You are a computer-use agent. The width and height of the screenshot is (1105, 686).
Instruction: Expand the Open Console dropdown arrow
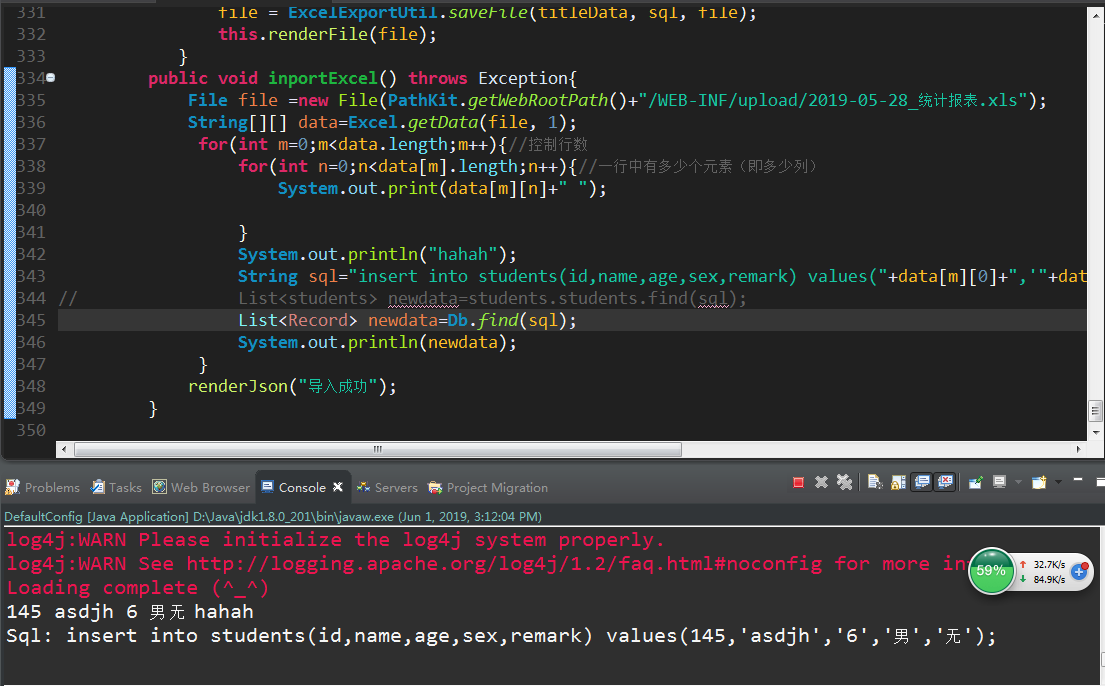click(x=1057, y=482)
